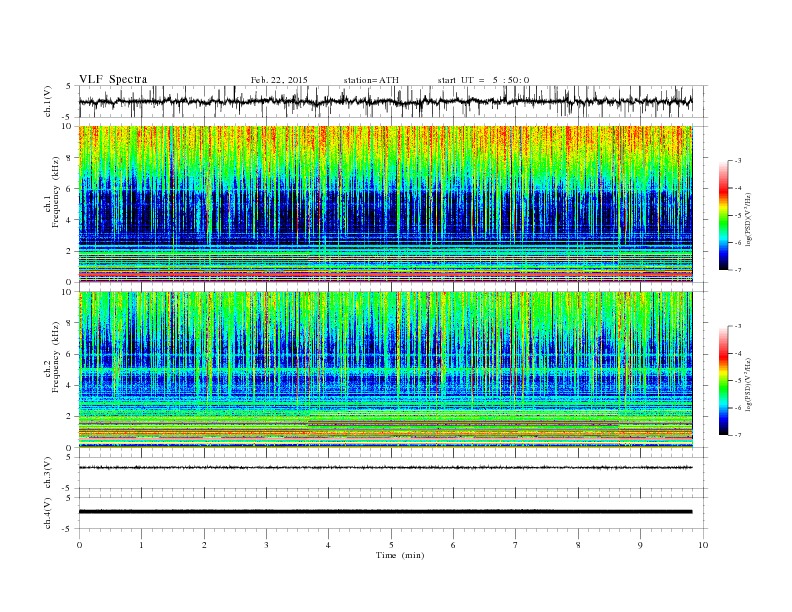
Task: Select the date "Feb. 22, 2015"
Action: pos(279,80)
